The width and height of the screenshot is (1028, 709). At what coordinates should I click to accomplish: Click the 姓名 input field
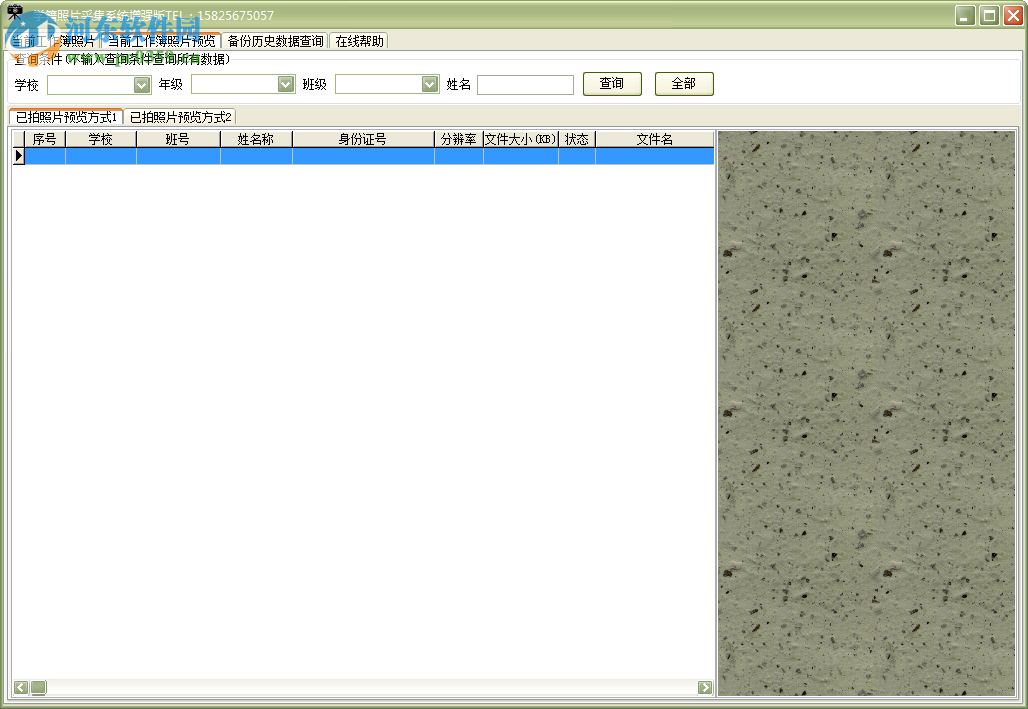pyautogui.click(x=525, y=85)
